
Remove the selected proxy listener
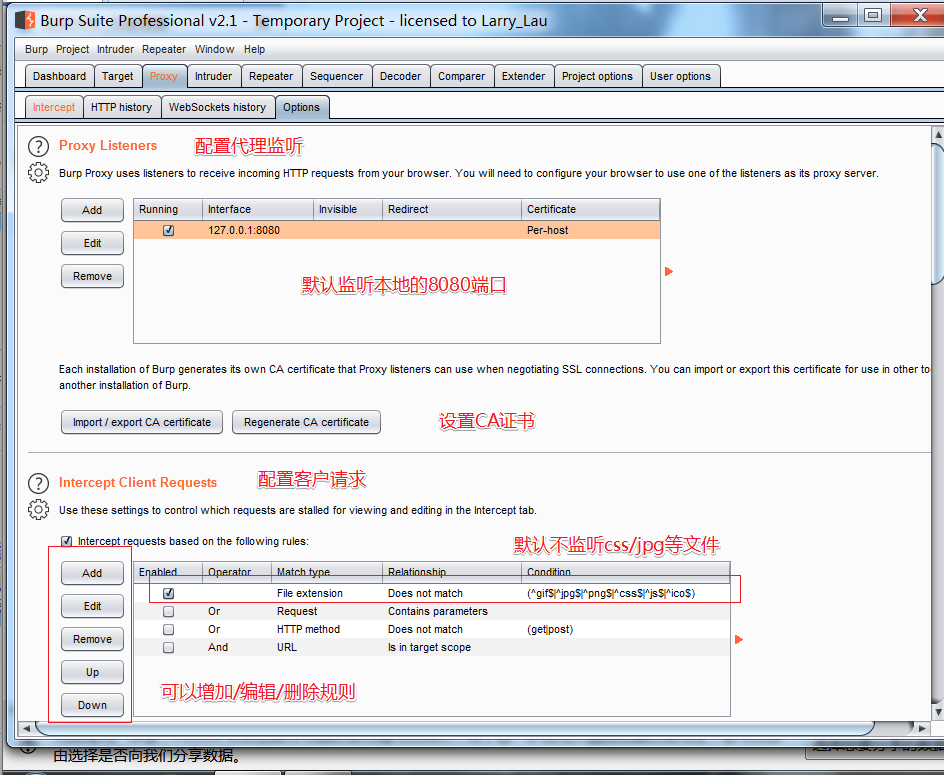tap(92, 276)
